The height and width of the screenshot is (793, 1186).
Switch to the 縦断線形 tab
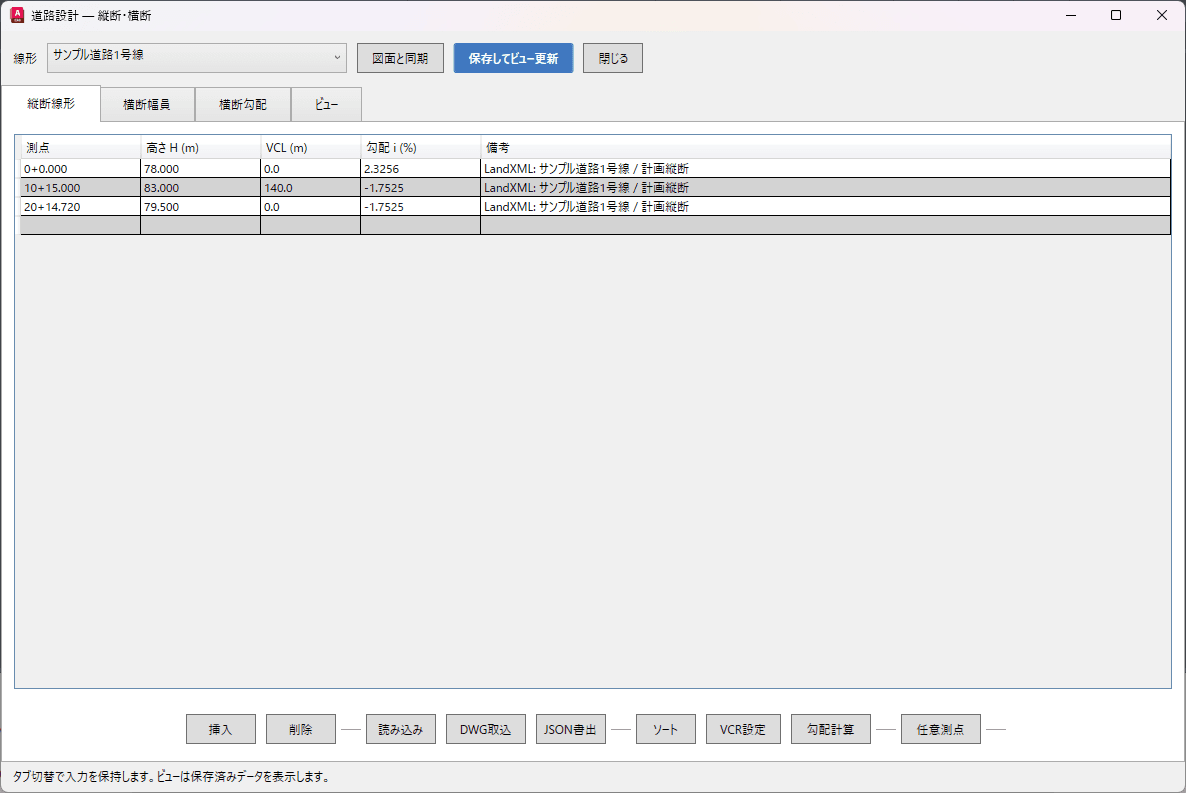51,104
